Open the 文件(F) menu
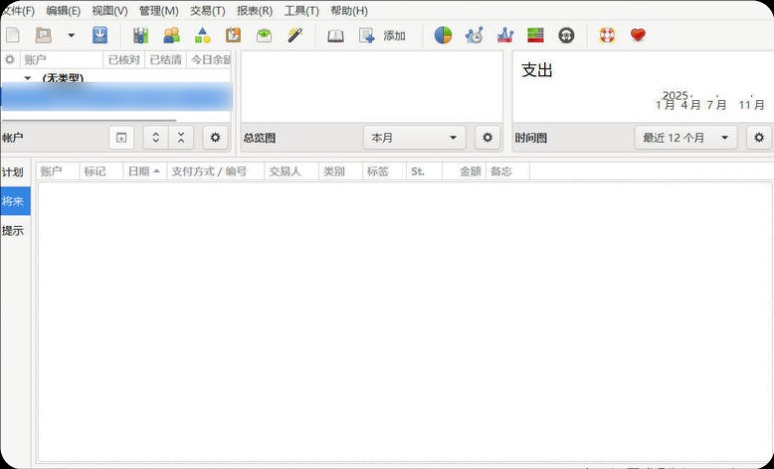Screen dimensions: 774x469 point(18,11)
